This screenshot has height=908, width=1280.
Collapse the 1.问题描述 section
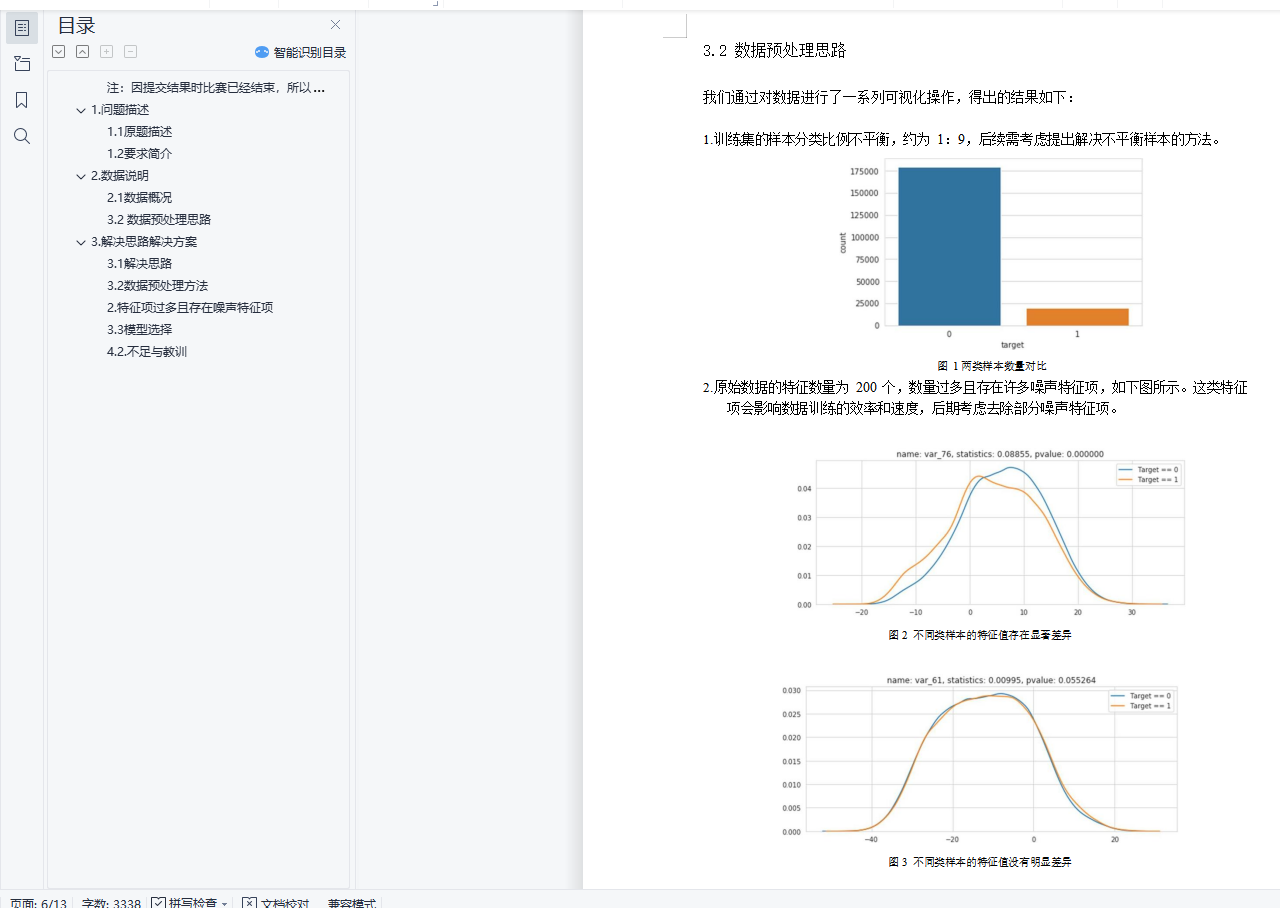(x=81, y=110)
